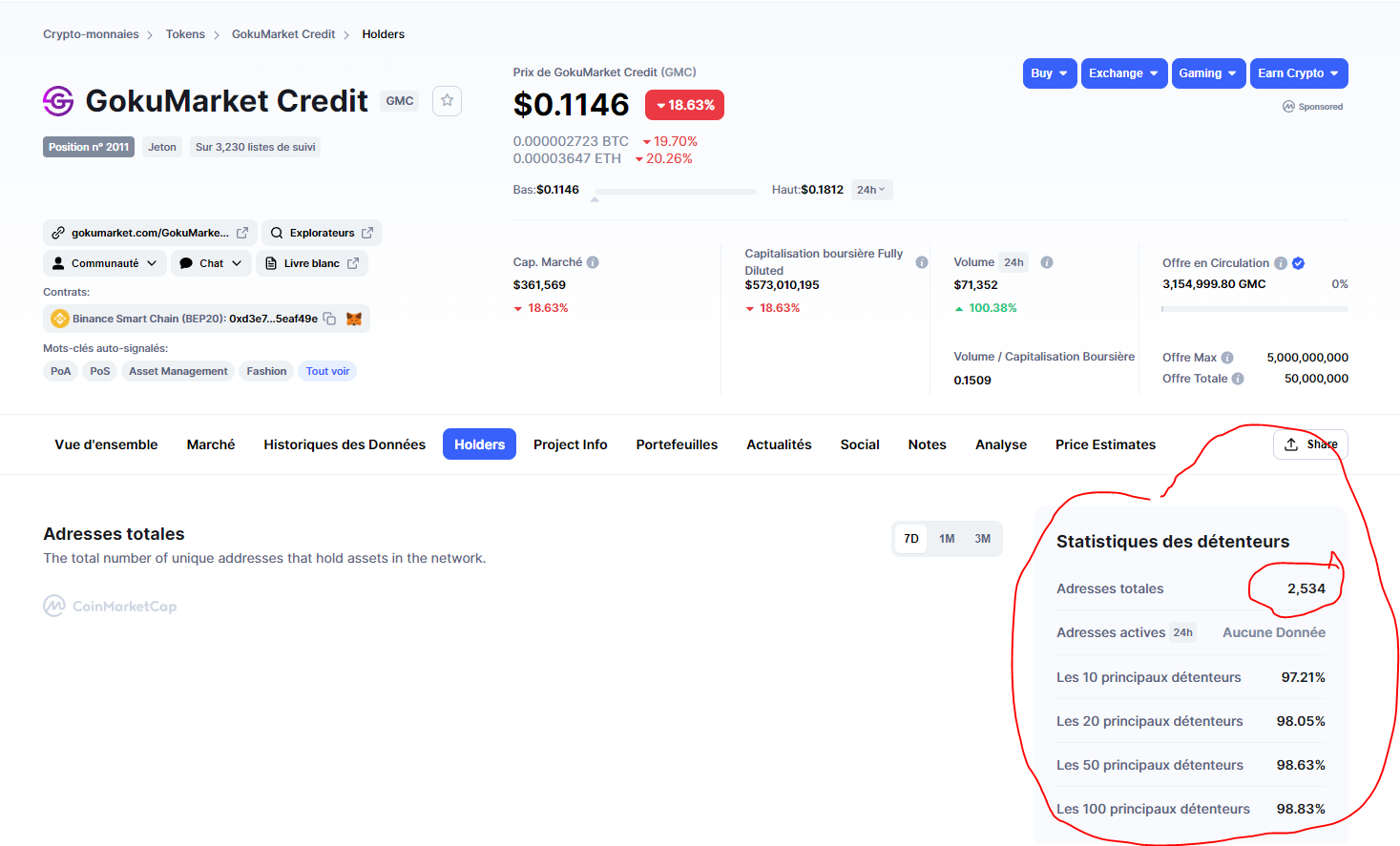Add GokuMarket Credit to watchlist star
This screenshot has width=1400, height=846.
[x=447, y=100]
